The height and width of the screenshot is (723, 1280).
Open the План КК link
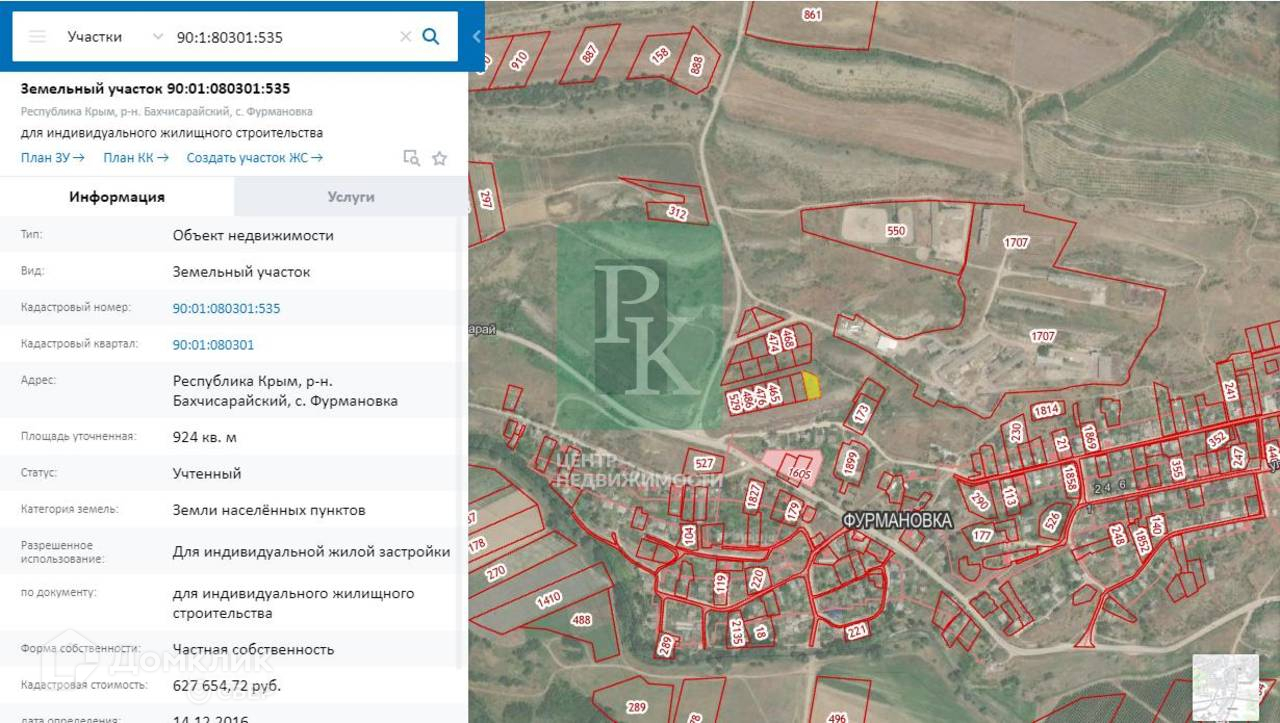[136, 158]
